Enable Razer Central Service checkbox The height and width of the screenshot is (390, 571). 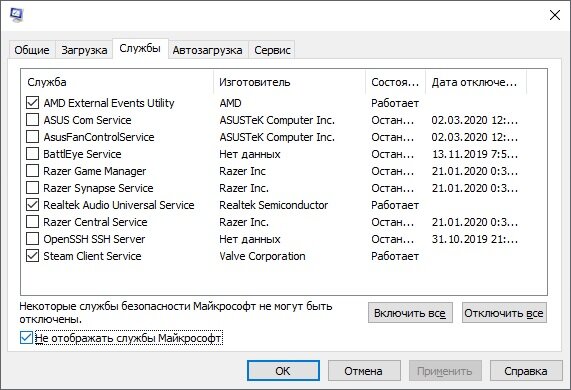[32, 222]
